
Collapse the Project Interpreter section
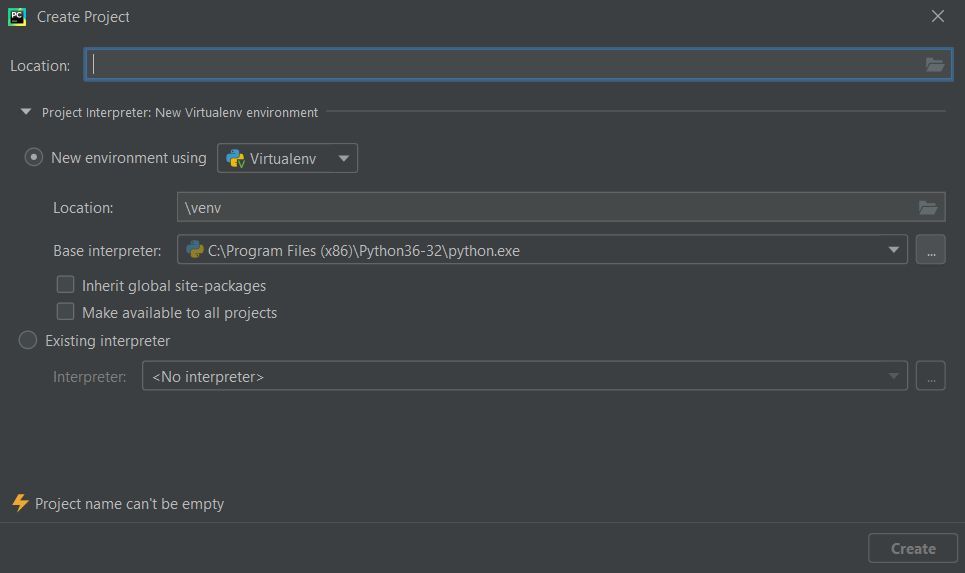pyautogui.click(x=26, y=112)
